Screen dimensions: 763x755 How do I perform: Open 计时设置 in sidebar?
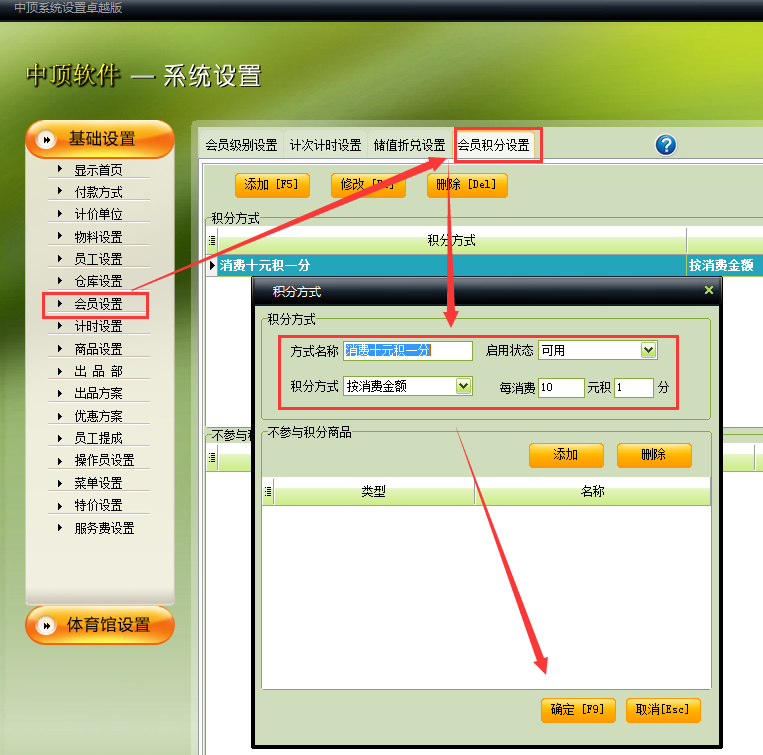coord(98,326)
